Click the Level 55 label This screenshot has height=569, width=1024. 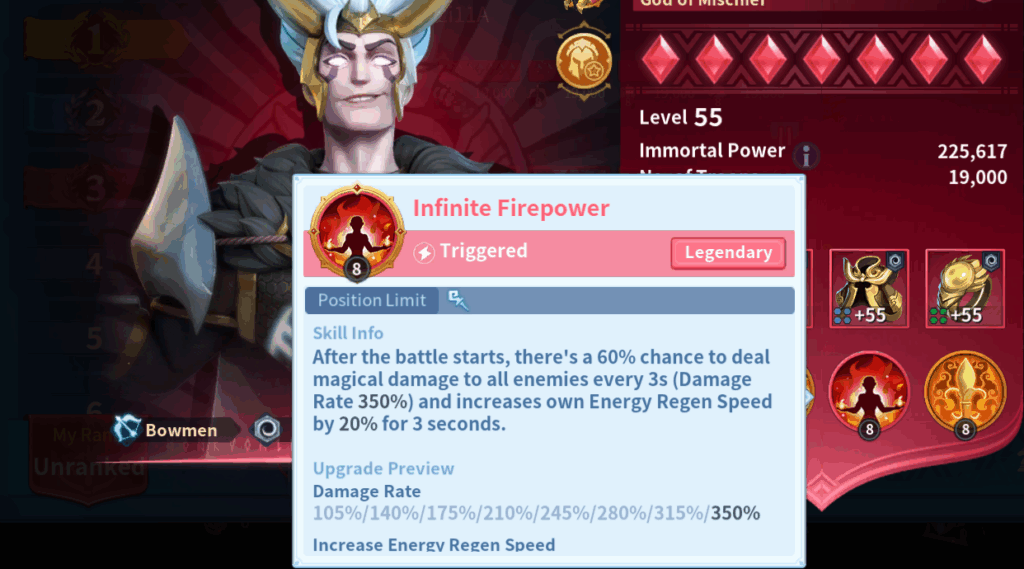(680, 118)
